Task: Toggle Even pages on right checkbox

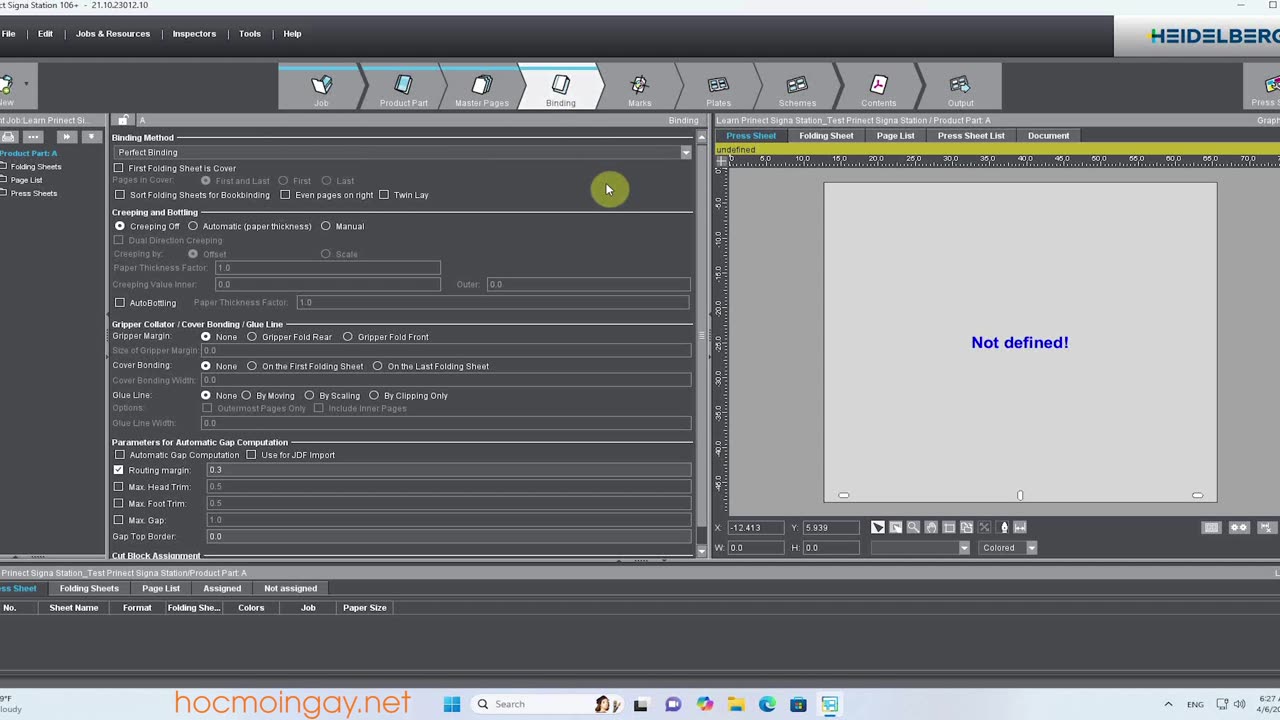Action: coord(286,195)
